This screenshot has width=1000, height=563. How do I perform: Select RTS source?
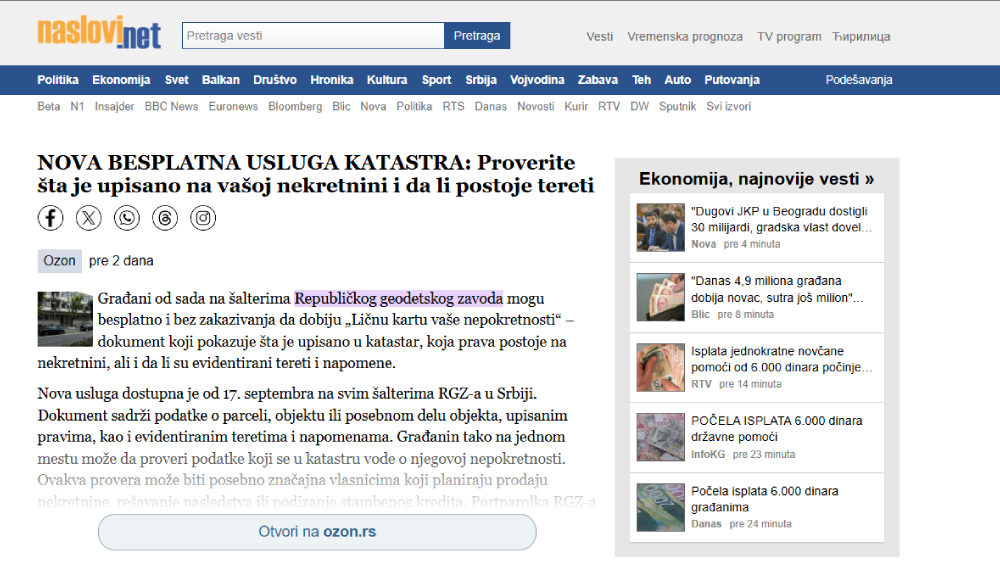click(x=453, y=106)
